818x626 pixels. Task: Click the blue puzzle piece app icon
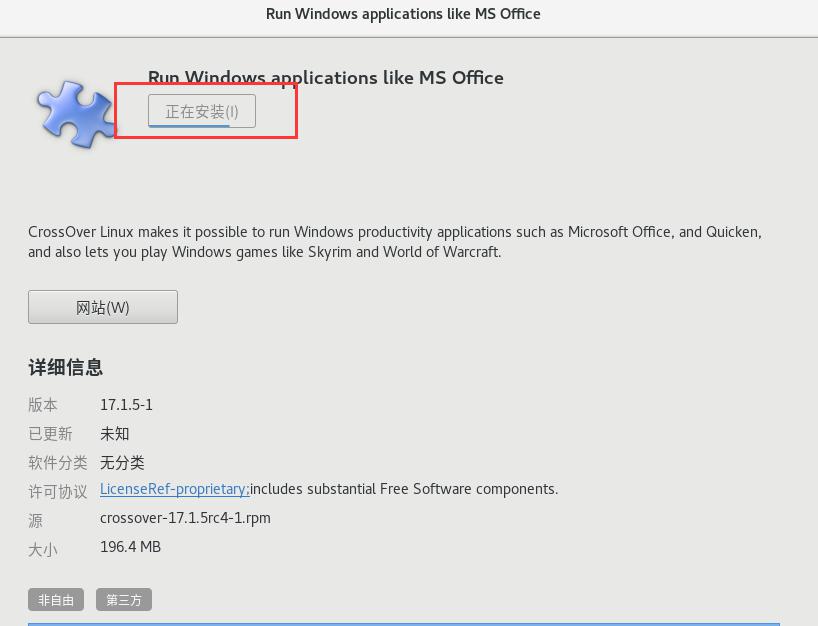[x=76, y=113]
